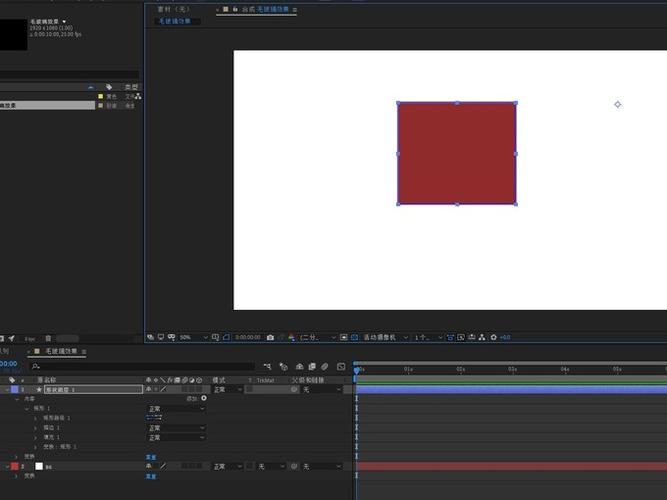
Task: Click the yellow label swatch in project panel first row
Action: tap(101, 96)
